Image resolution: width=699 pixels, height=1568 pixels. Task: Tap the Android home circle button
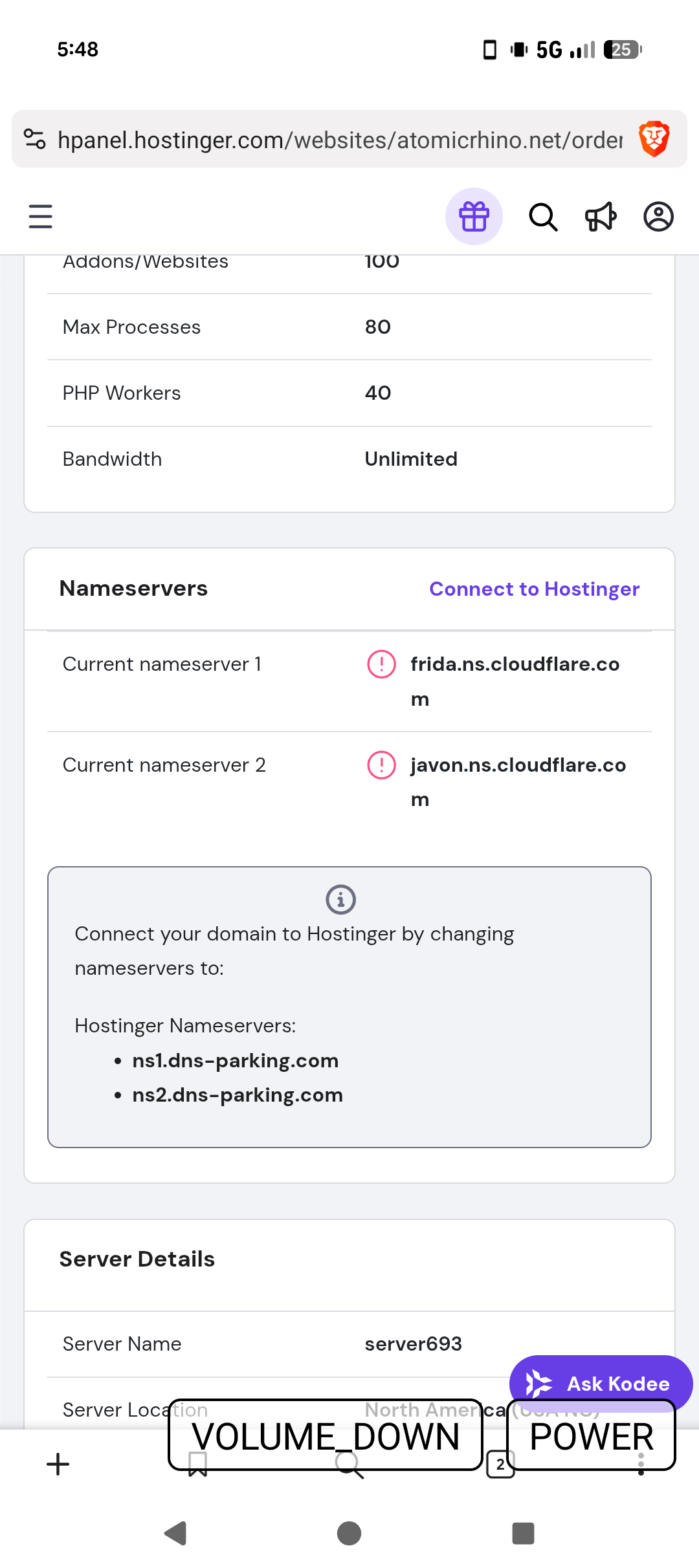click(349, 1533)
